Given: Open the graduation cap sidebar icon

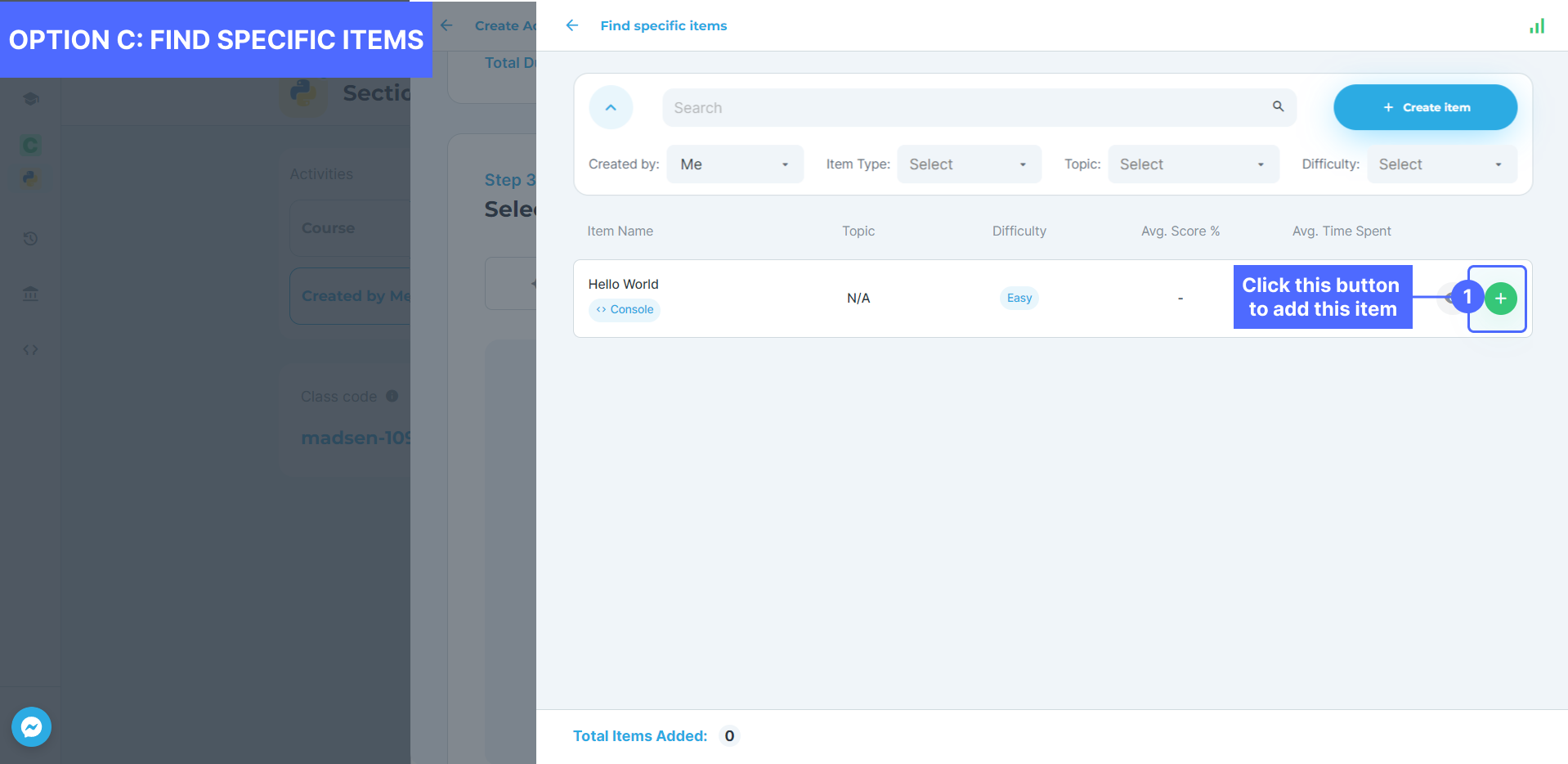Looking at the screenshot, I should [30, 99].
